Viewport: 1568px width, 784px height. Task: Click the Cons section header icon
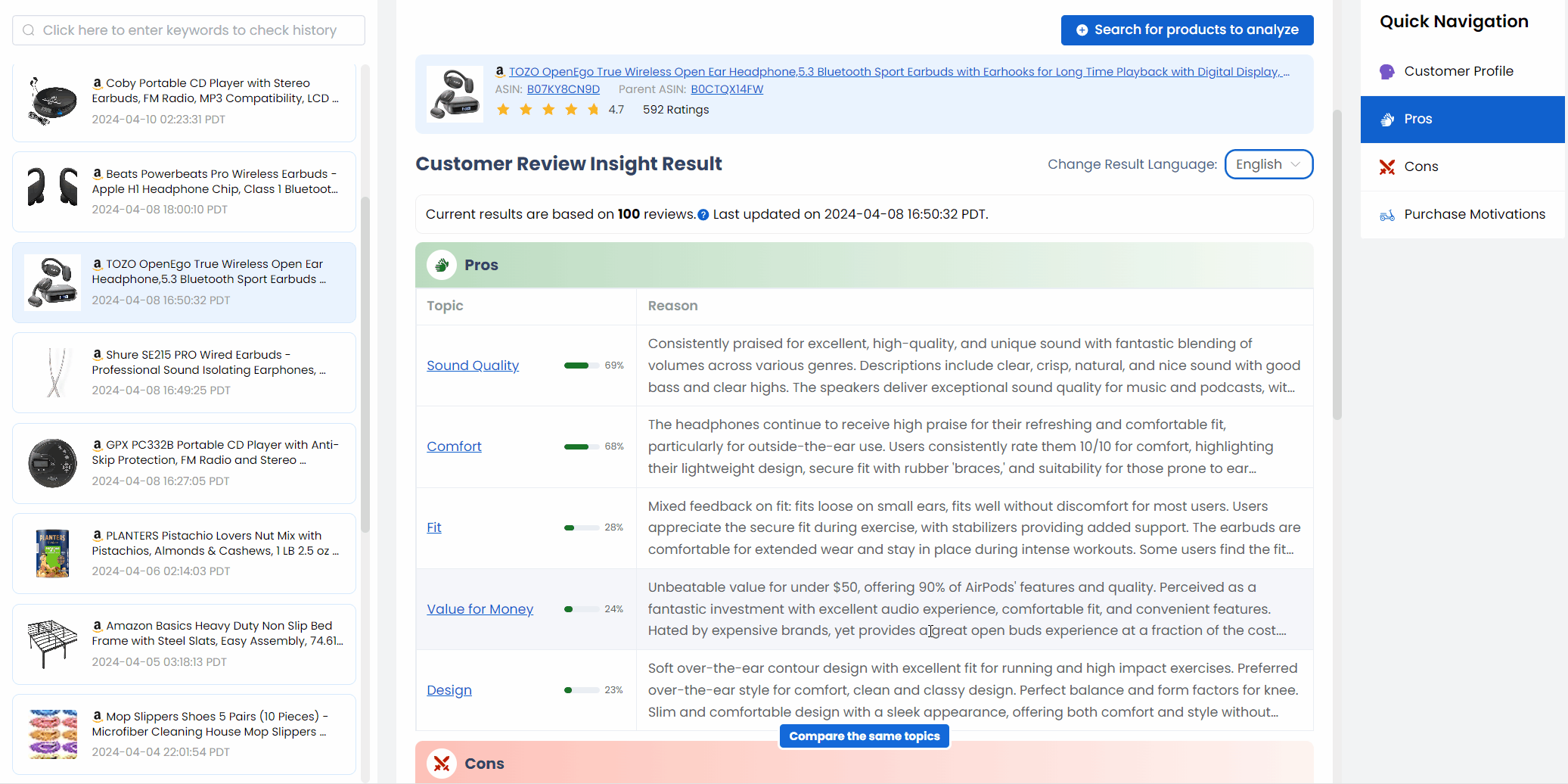point(442,764)
